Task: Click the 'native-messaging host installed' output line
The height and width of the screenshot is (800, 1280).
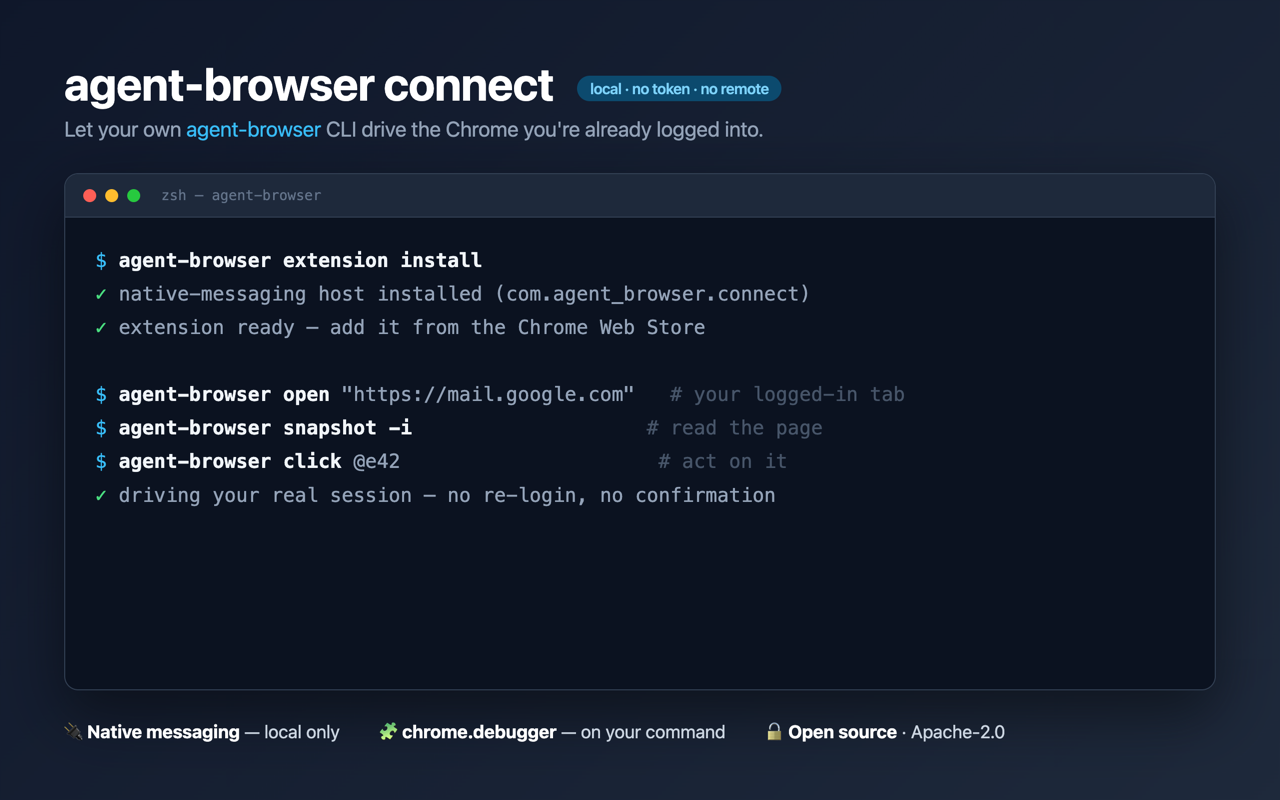Action: coord(464,294)
